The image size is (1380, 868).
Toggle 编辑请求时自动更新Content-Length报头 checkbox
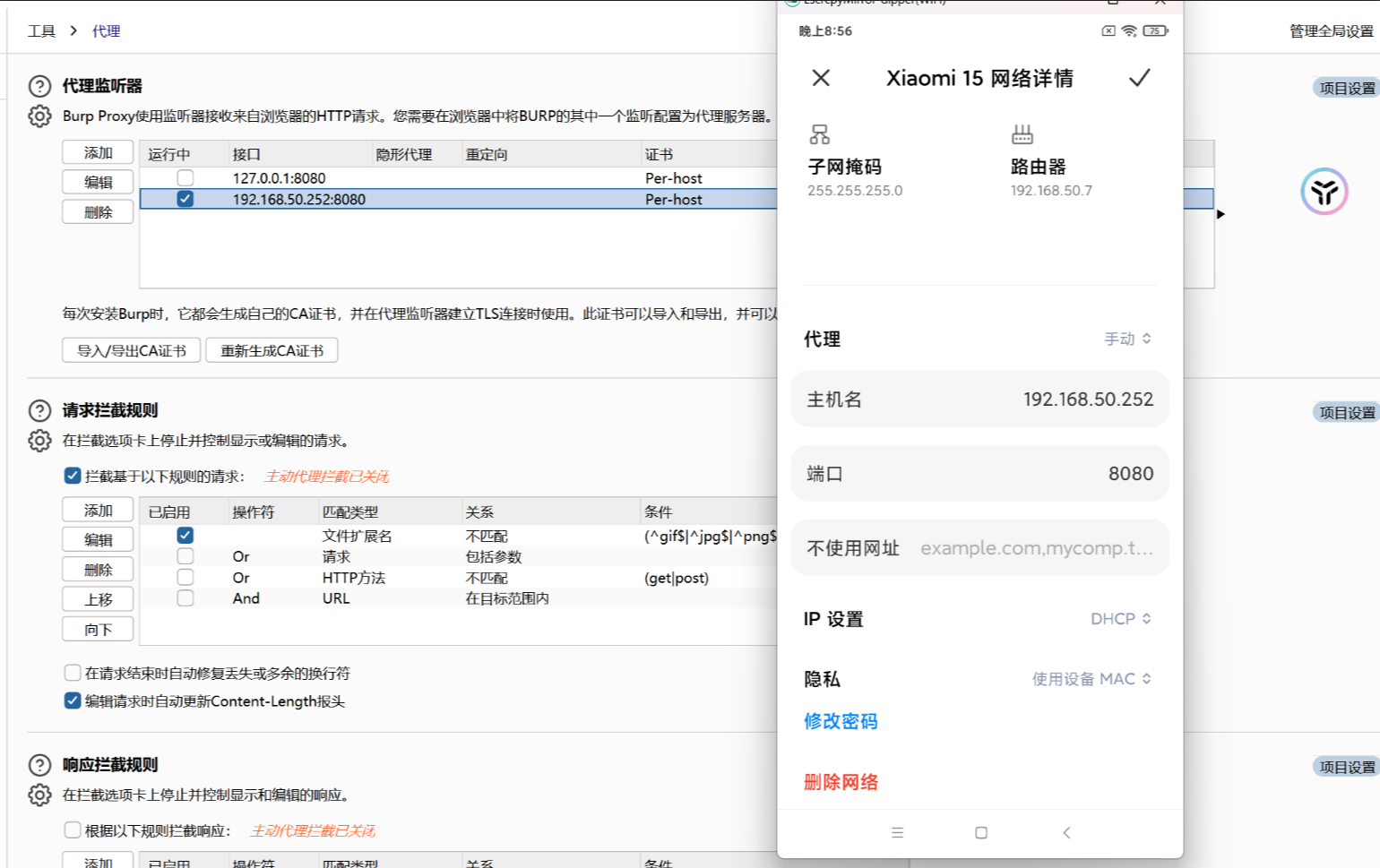click(x=73, y=700)
